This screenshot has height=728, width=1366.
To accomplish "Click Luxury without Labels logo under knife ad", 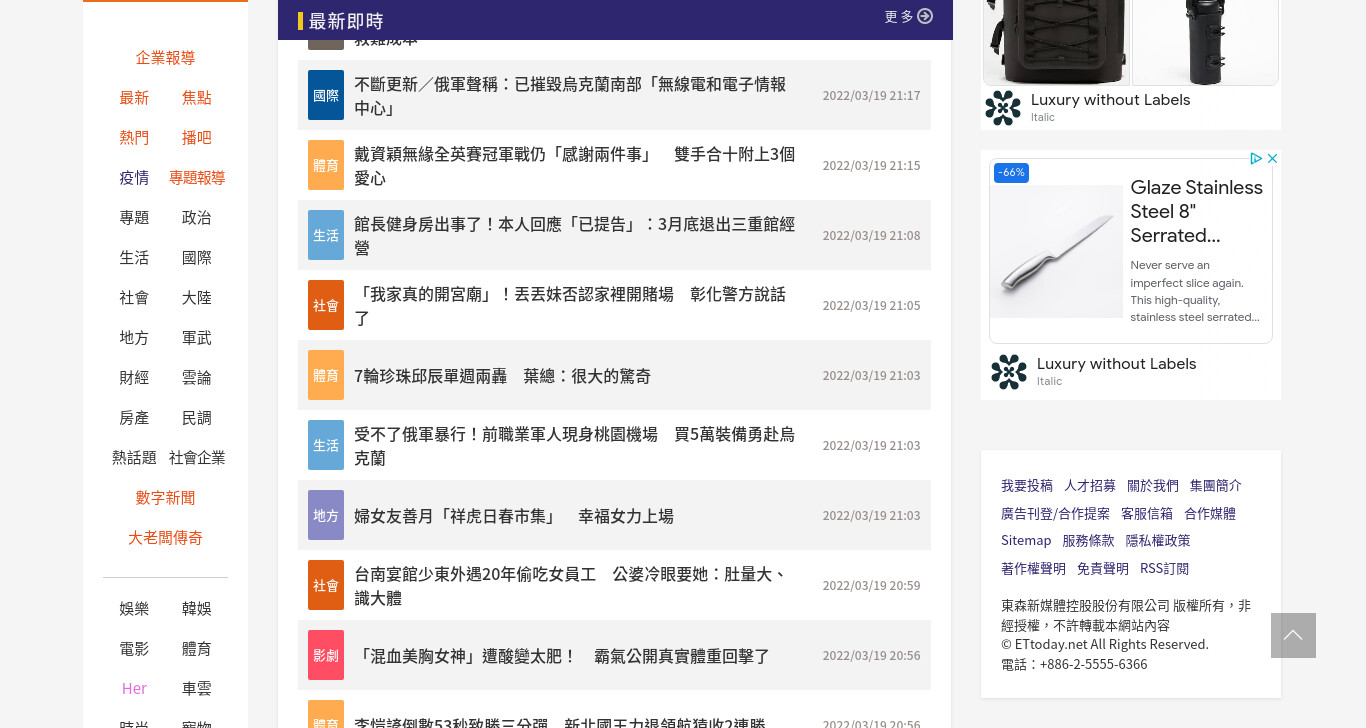I will [x=1009, y=372].
